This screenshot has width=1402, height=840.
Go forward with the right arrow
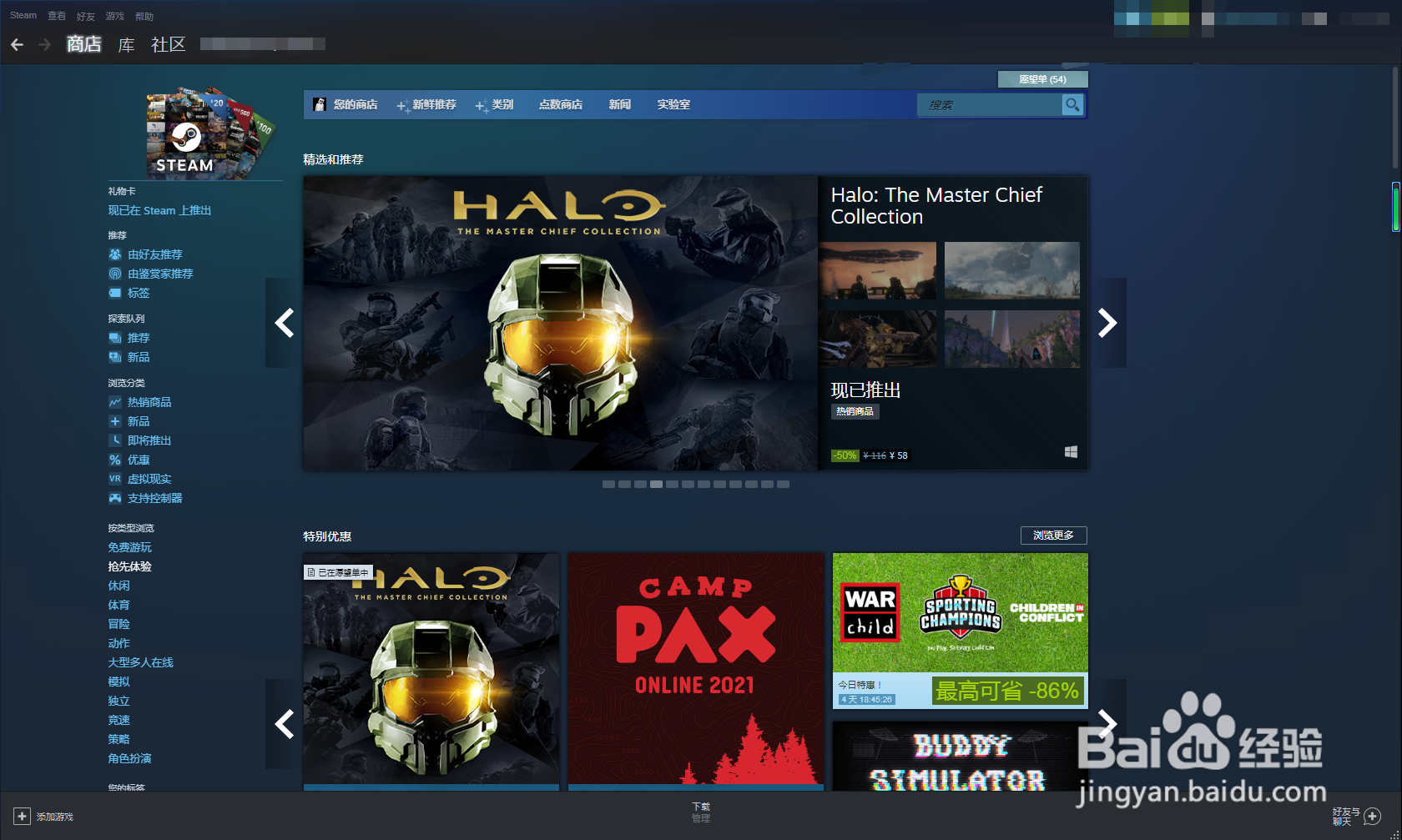click(x=44, y=44)
